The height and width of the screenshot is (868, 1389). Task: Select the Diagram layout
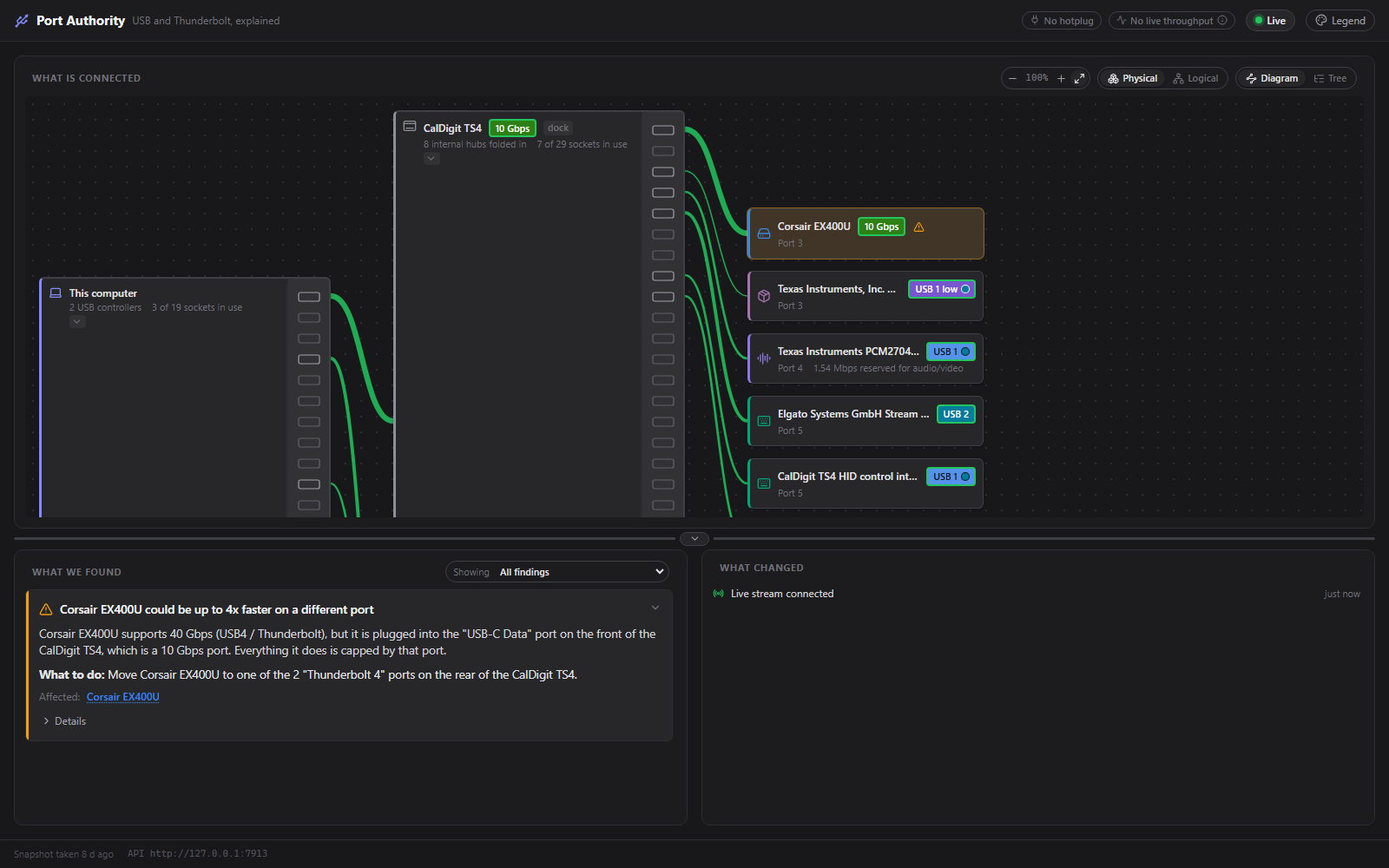point(1272,78)
